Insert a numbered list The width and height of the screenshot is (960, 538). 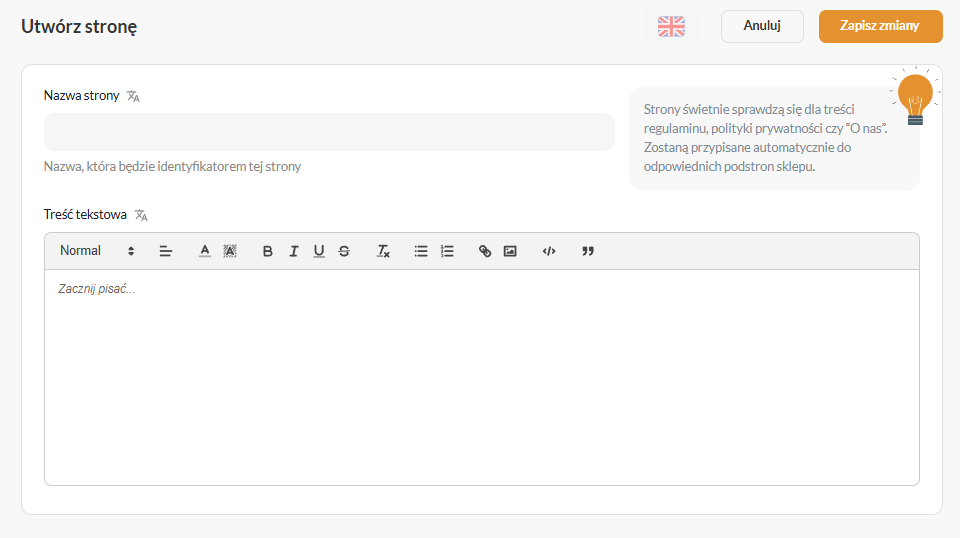[x=447, y=251]
